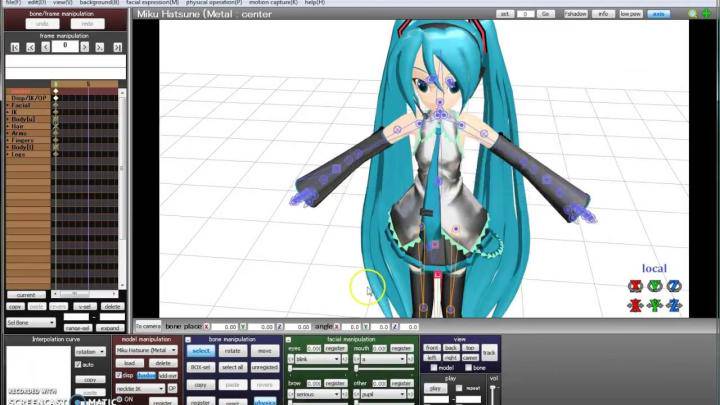Step back one frame
Viewport: 720px width, 405px height.
coord(45,47)
